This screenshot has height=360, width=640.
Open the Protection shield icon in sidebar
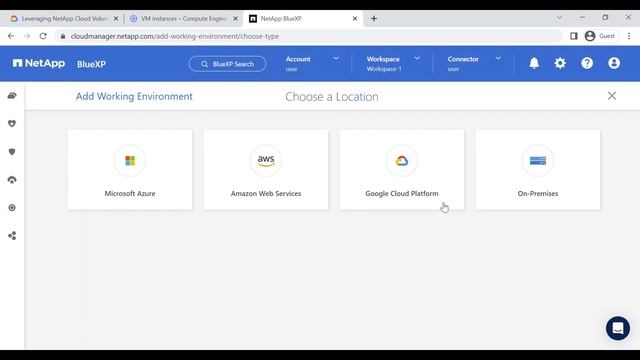pyautogui.click(x=12, y=152)
